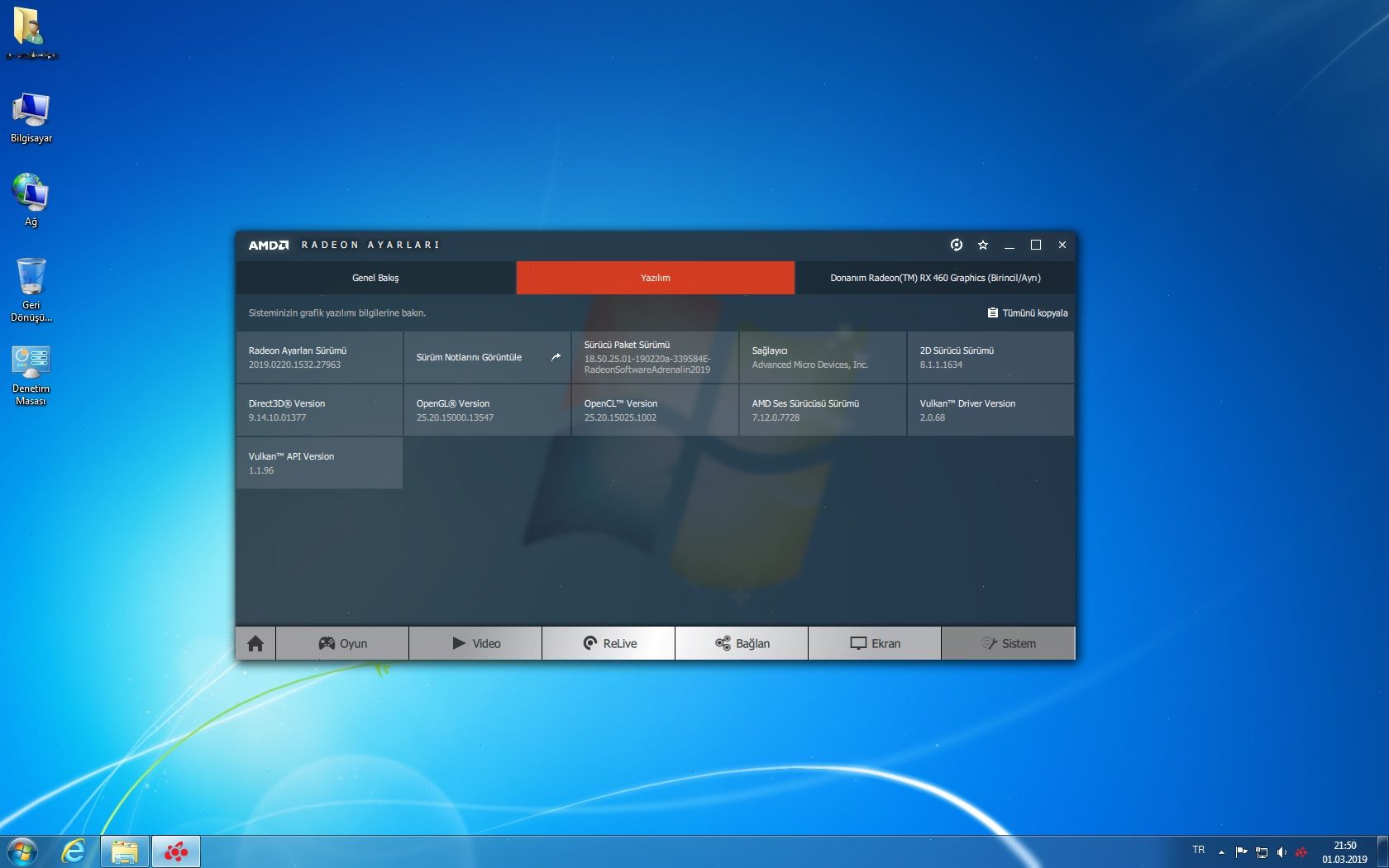Click the share arrow on release notes tile
Viewport: 1389px width, 868px height.
[556, 357]
